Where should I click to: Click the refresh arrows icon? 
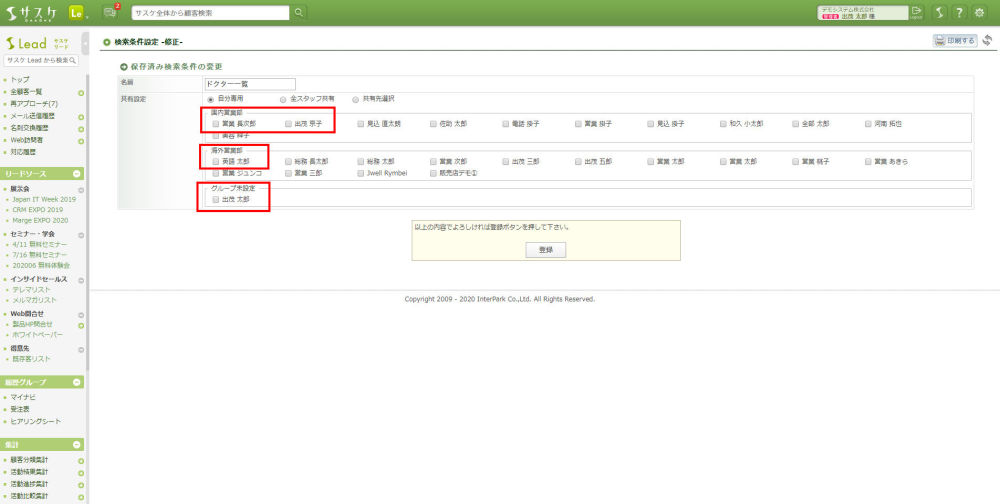(987, 41)
